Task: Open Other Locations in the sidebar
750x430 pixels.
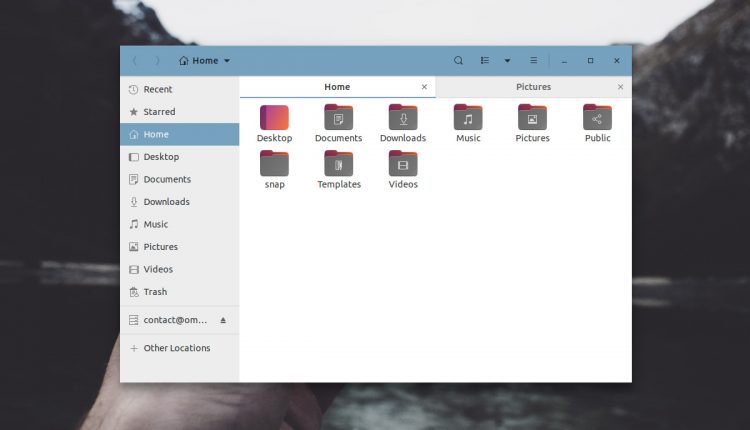Action: [180, 348]
